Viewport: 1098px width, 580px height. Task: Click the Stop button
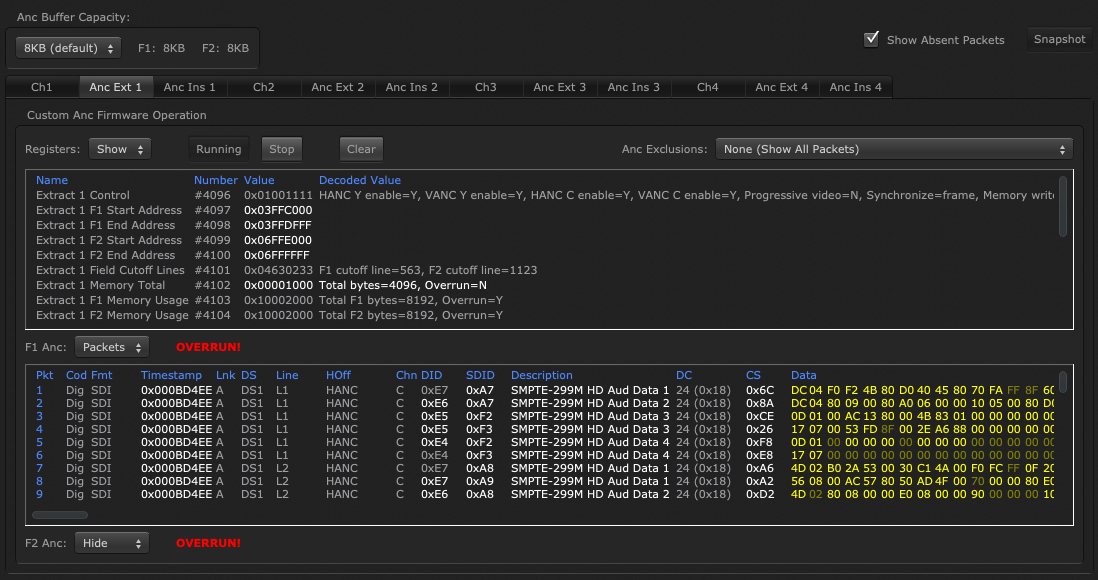pos(282,149)
